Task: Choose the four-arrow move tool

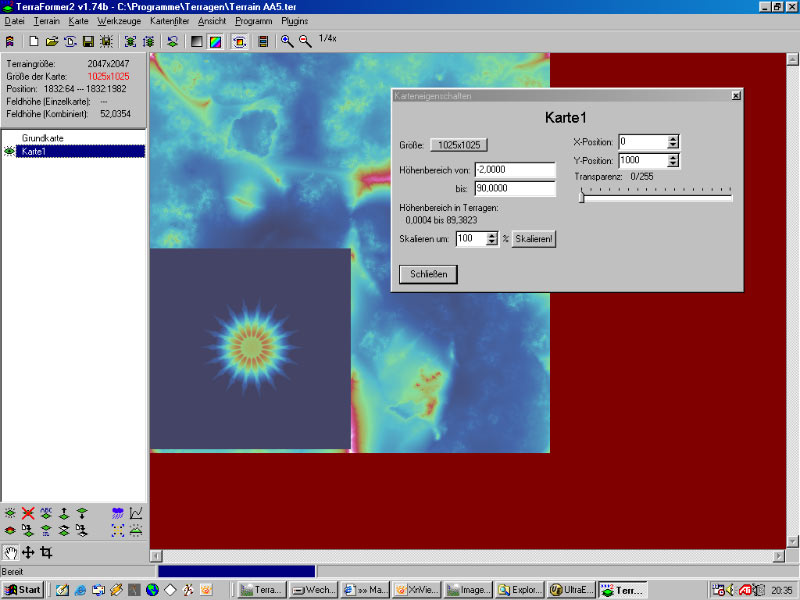Action: pyautogui.click(x=28, y=552)
